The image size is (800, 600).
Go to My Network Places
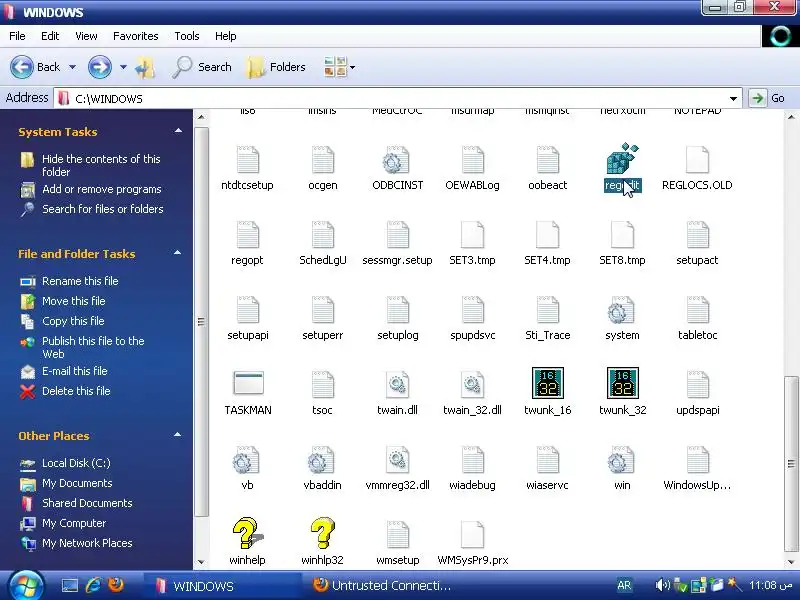(x=87, y=543)
